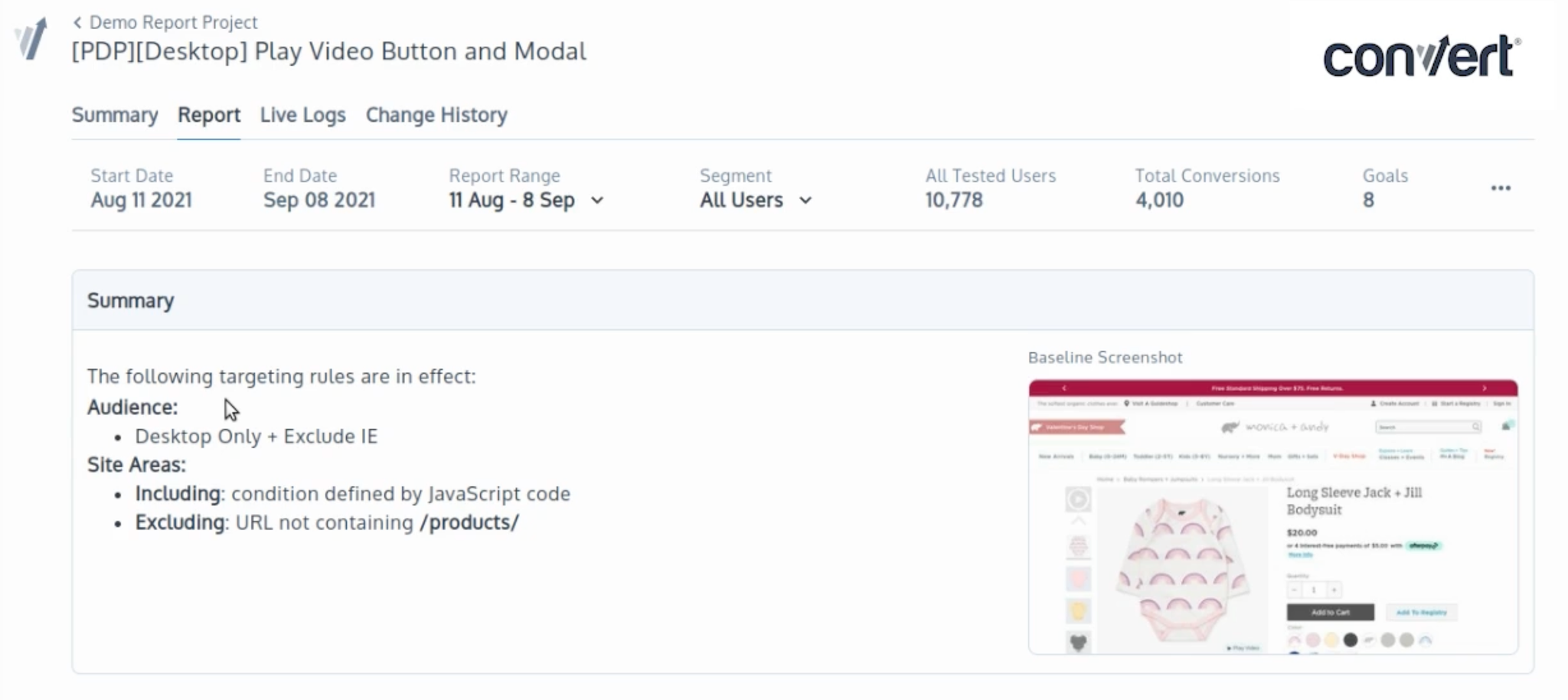Click the dark color swatch in screenshot
Viewport: 1568px width, 700px height.
[1351, 639]
